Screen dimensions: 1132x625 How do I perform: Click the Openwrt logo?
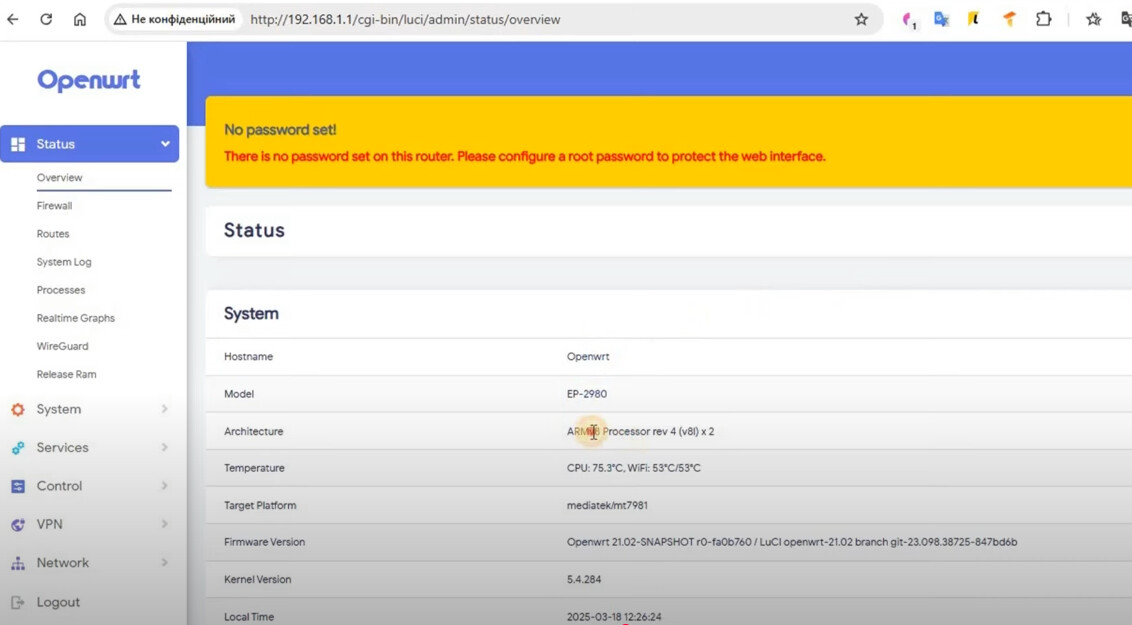tap(89, 80)
